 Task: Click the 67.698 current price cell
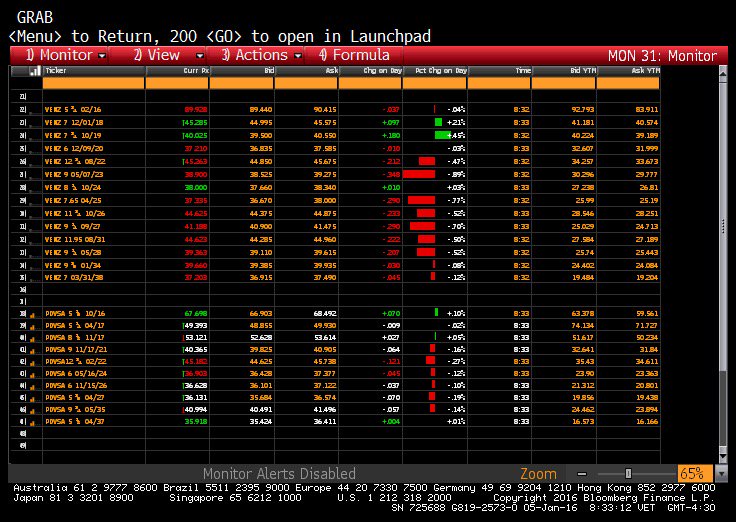pos(196,314)
